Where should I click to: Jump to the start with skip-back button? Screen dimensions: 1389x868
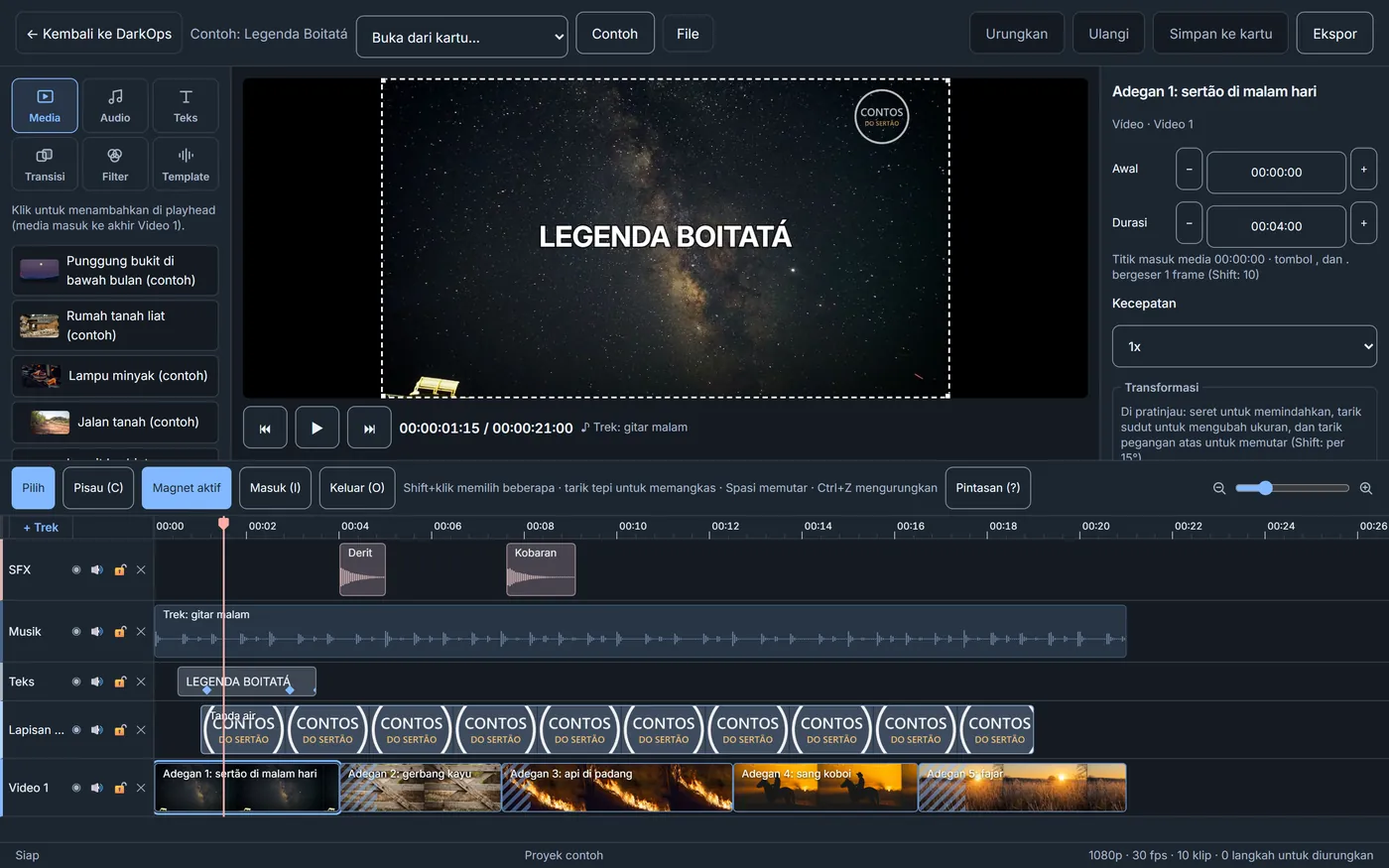pos(265,428)
